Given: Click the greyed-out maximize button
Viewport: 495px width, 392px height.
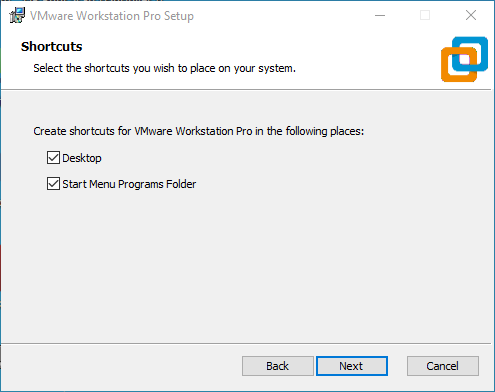Looking at the screenshot, I should click(425, 15).
